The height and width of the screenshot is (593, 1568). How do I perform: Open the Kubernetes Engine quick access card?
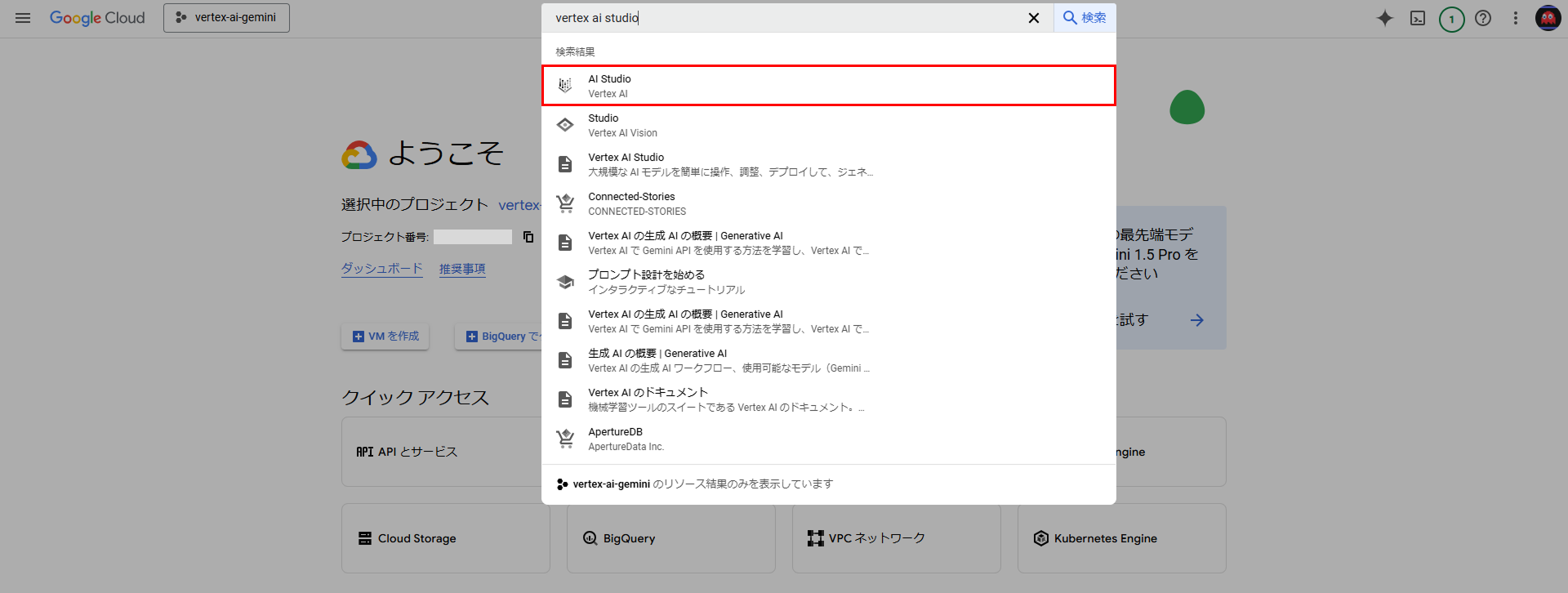[x=1122, y=538]
